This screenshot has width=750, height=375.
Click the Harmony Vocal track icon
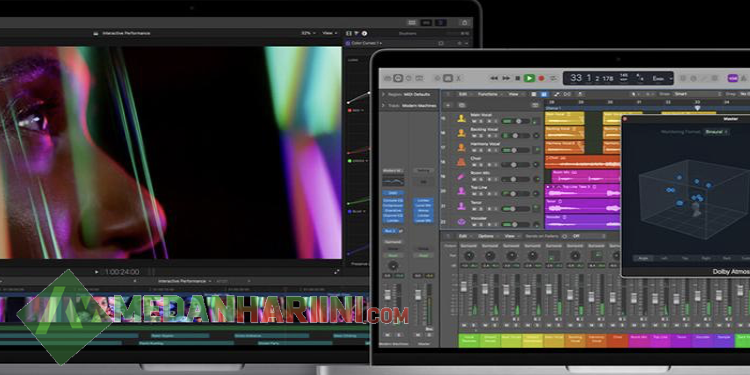[x=461, y=147]
